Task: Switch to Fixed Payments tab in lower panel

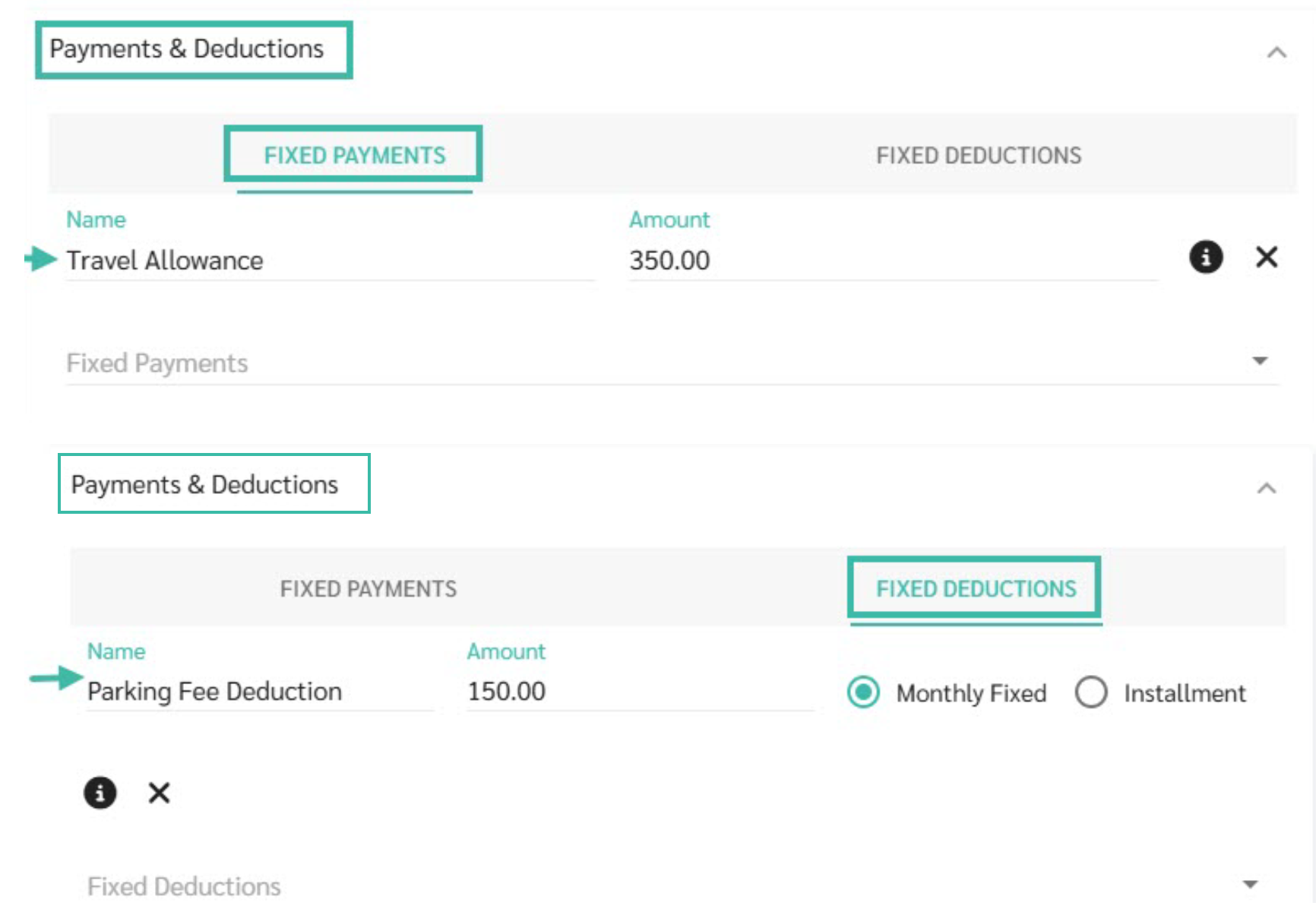Action: 369,588
